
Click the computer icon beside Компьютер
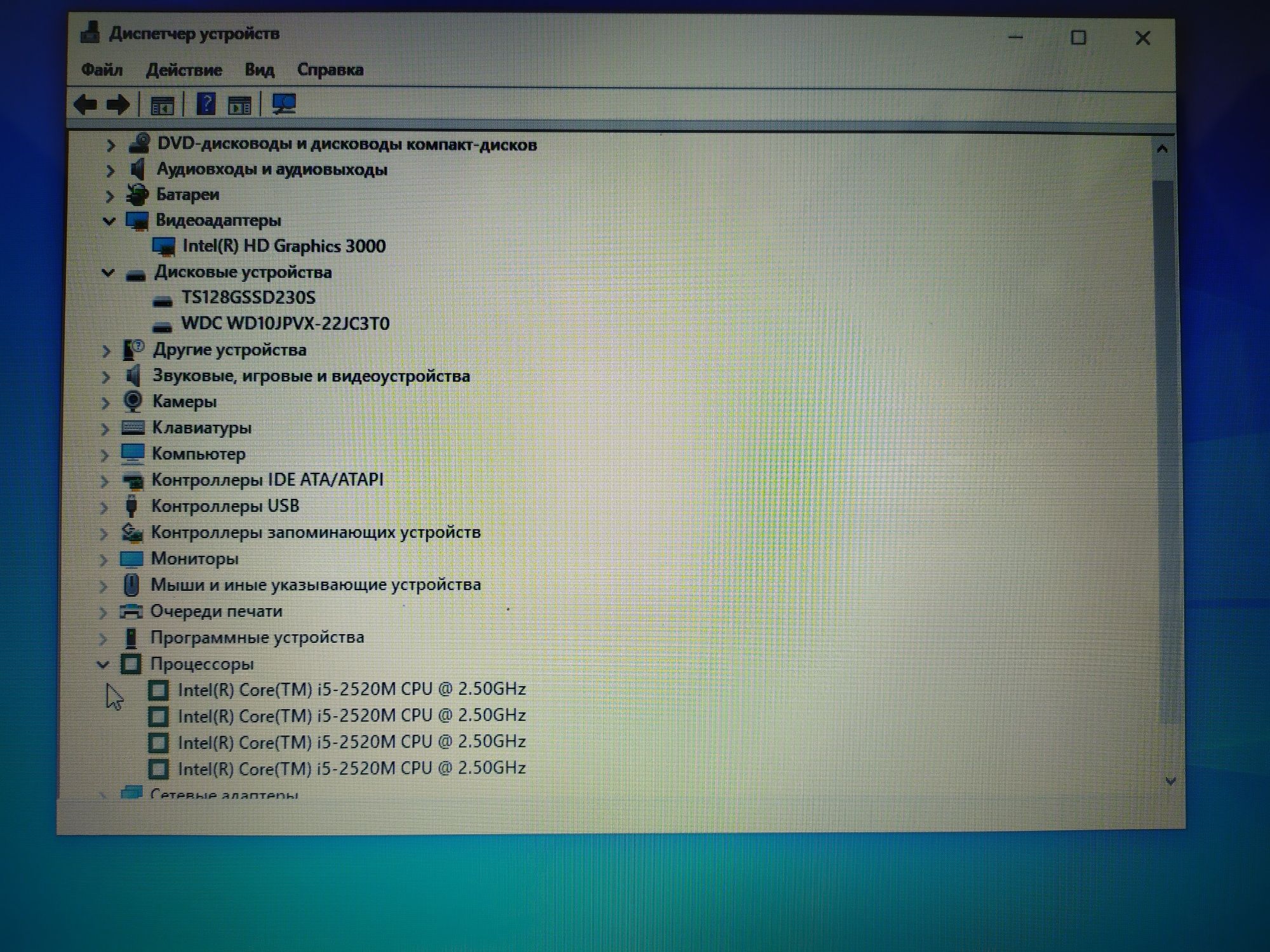coord(132,453)
